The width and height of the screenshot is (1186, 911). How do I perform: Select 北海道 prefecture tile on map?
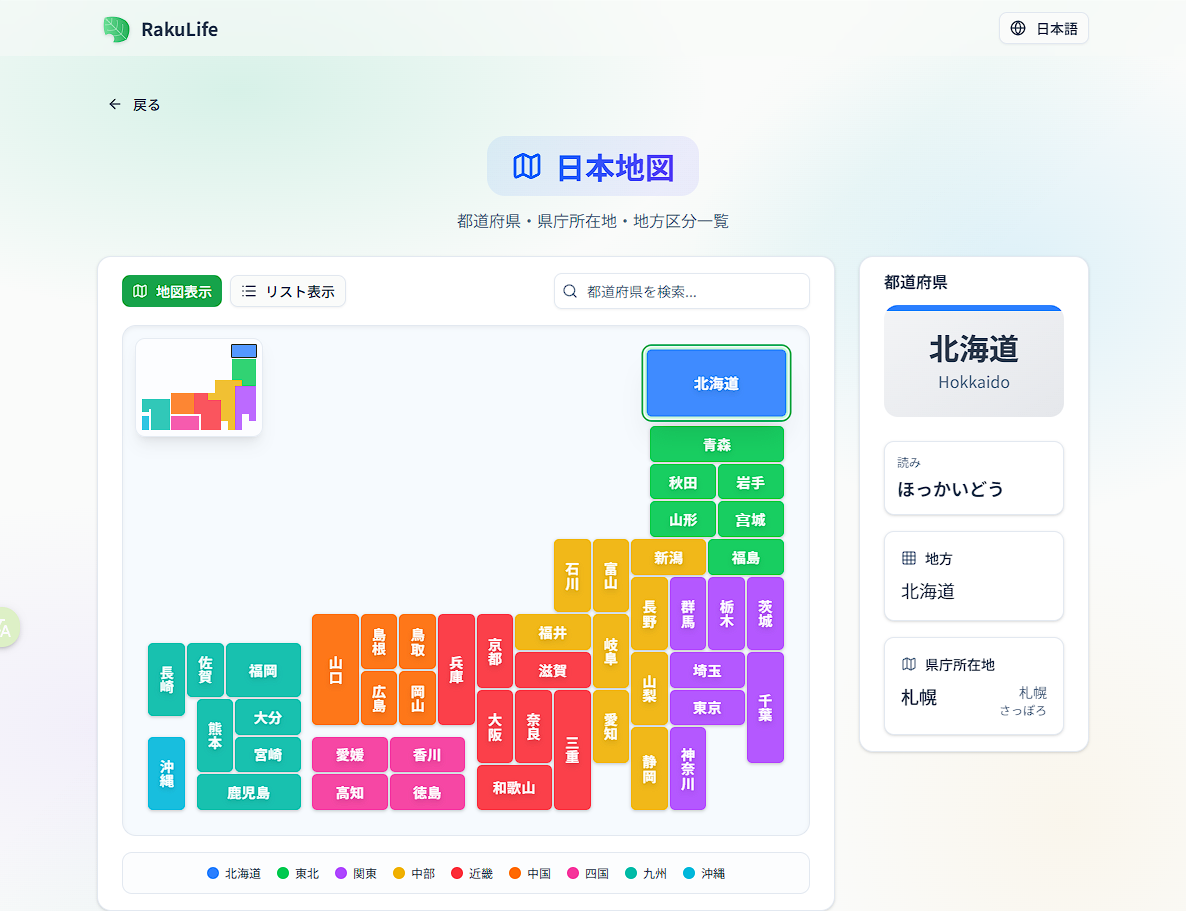716,383
